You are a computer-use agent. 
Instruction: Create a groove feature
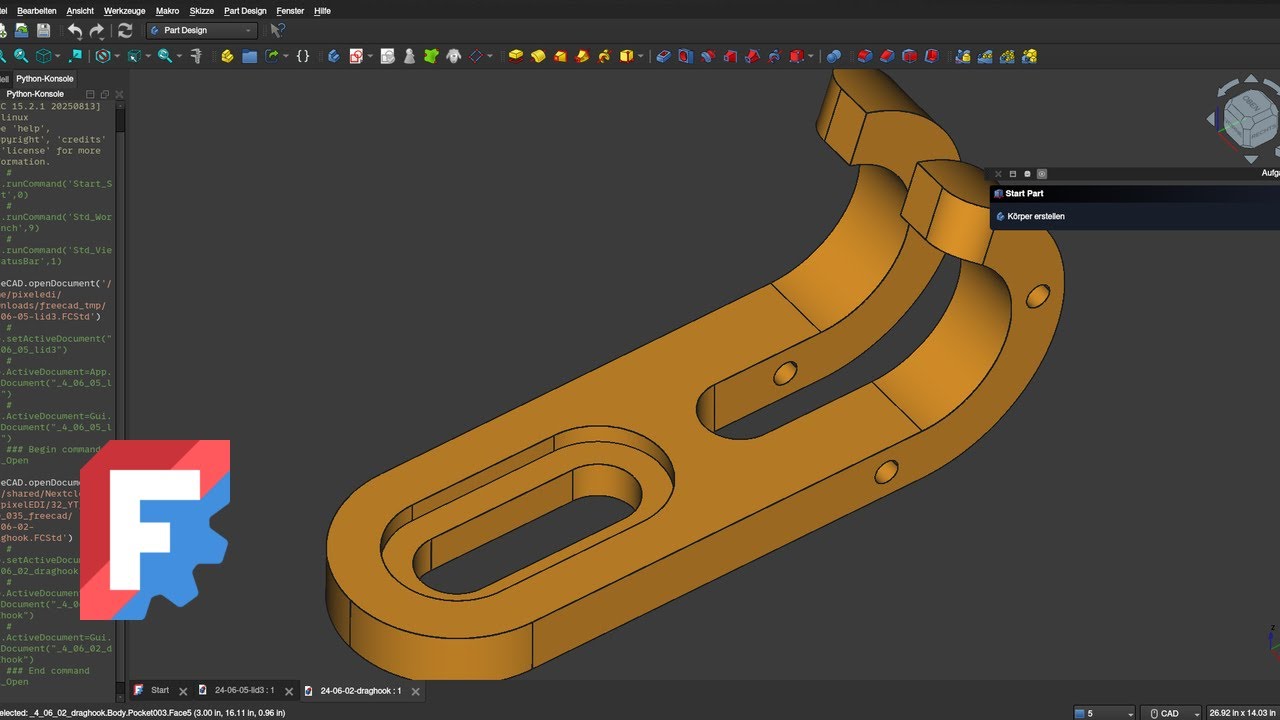tap(708, 56)
